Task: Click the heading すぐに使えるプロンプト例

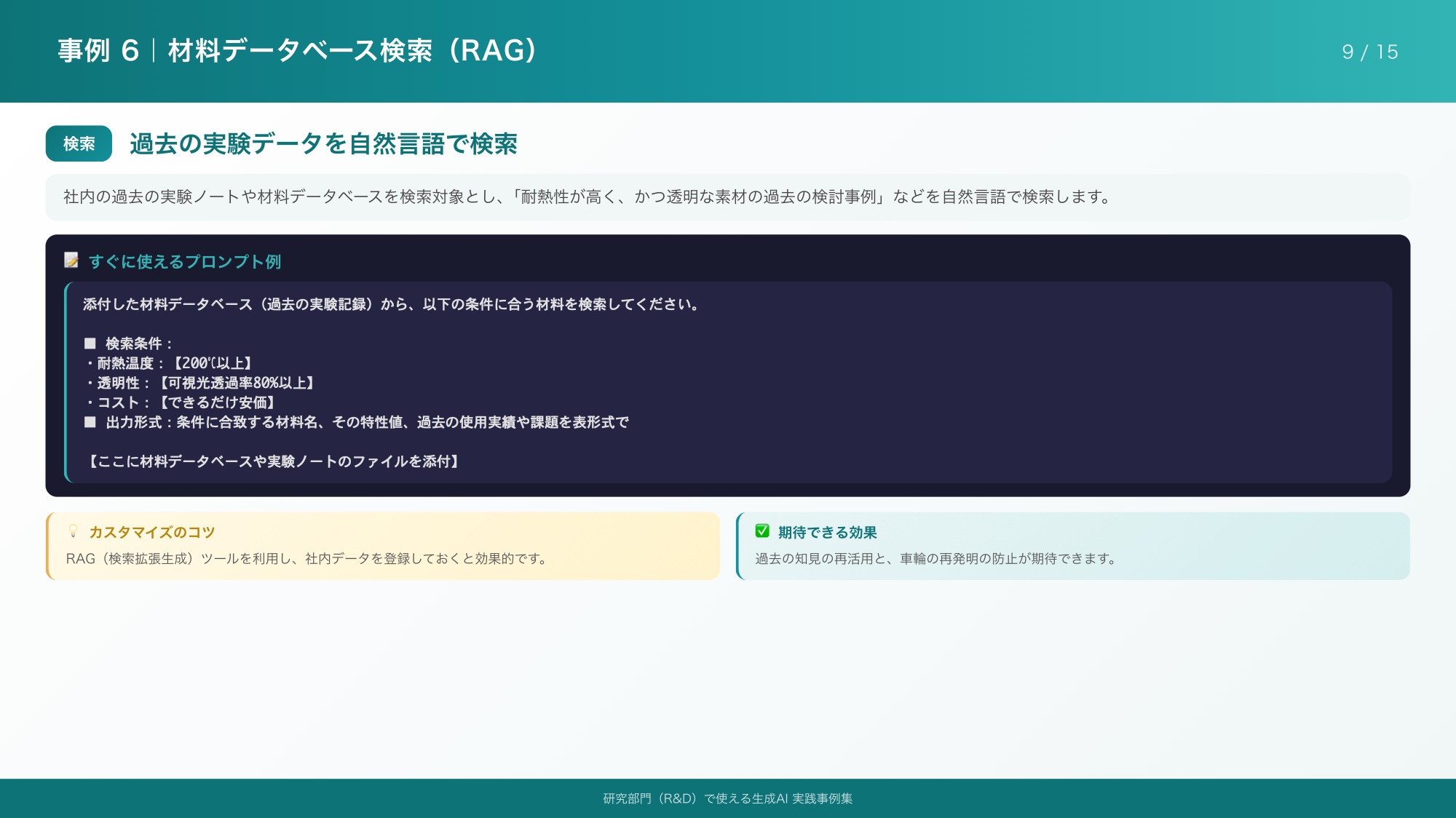Action: click(185, 261)
